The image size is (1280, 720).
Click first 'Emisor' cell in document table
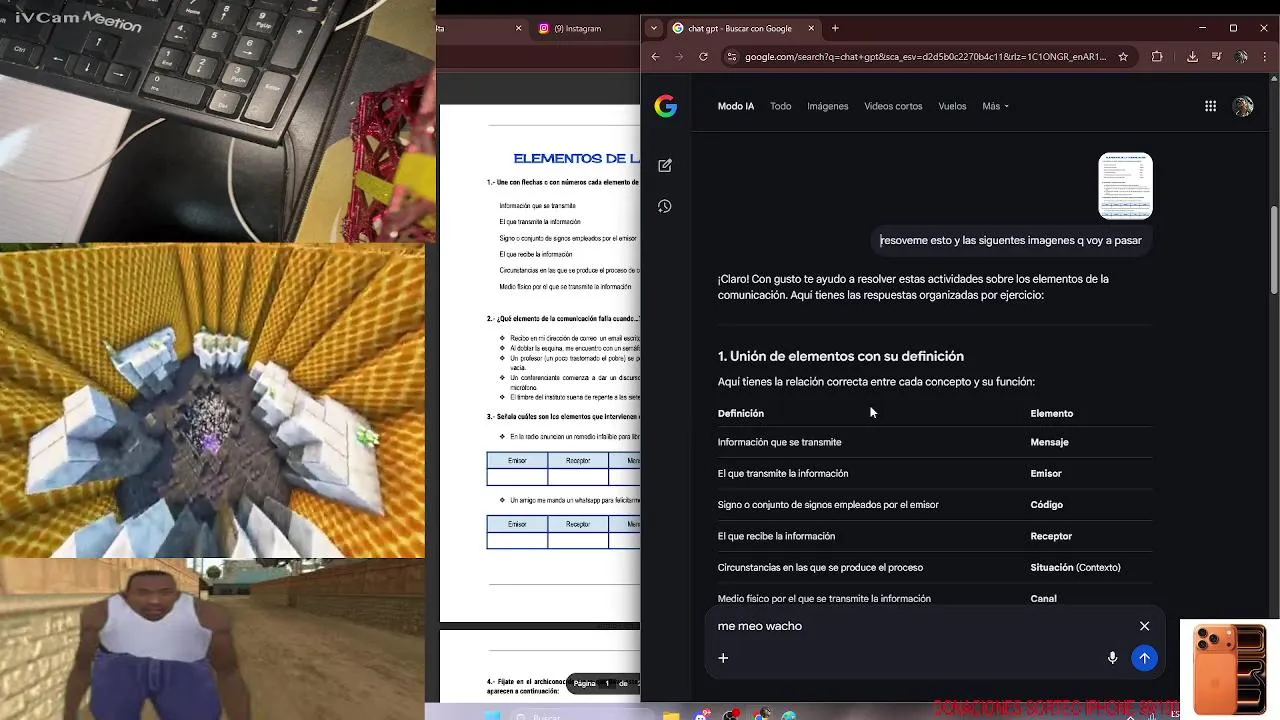[x=517, y=460]
